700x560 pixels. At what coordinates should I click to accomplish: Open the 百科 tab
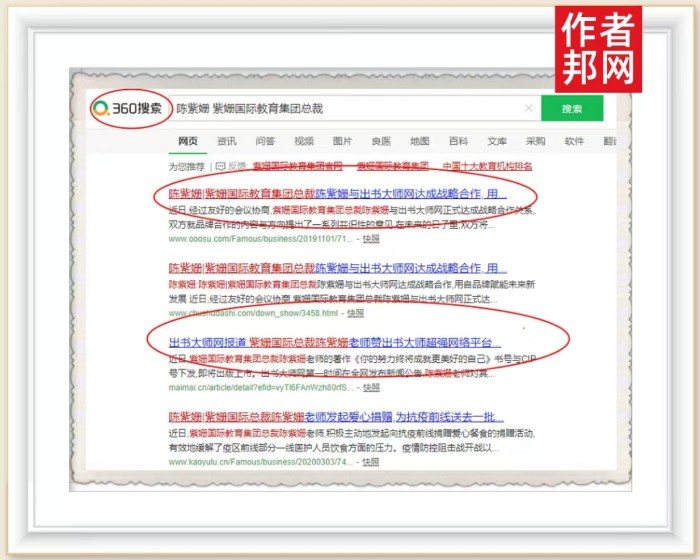pos(458,141)
